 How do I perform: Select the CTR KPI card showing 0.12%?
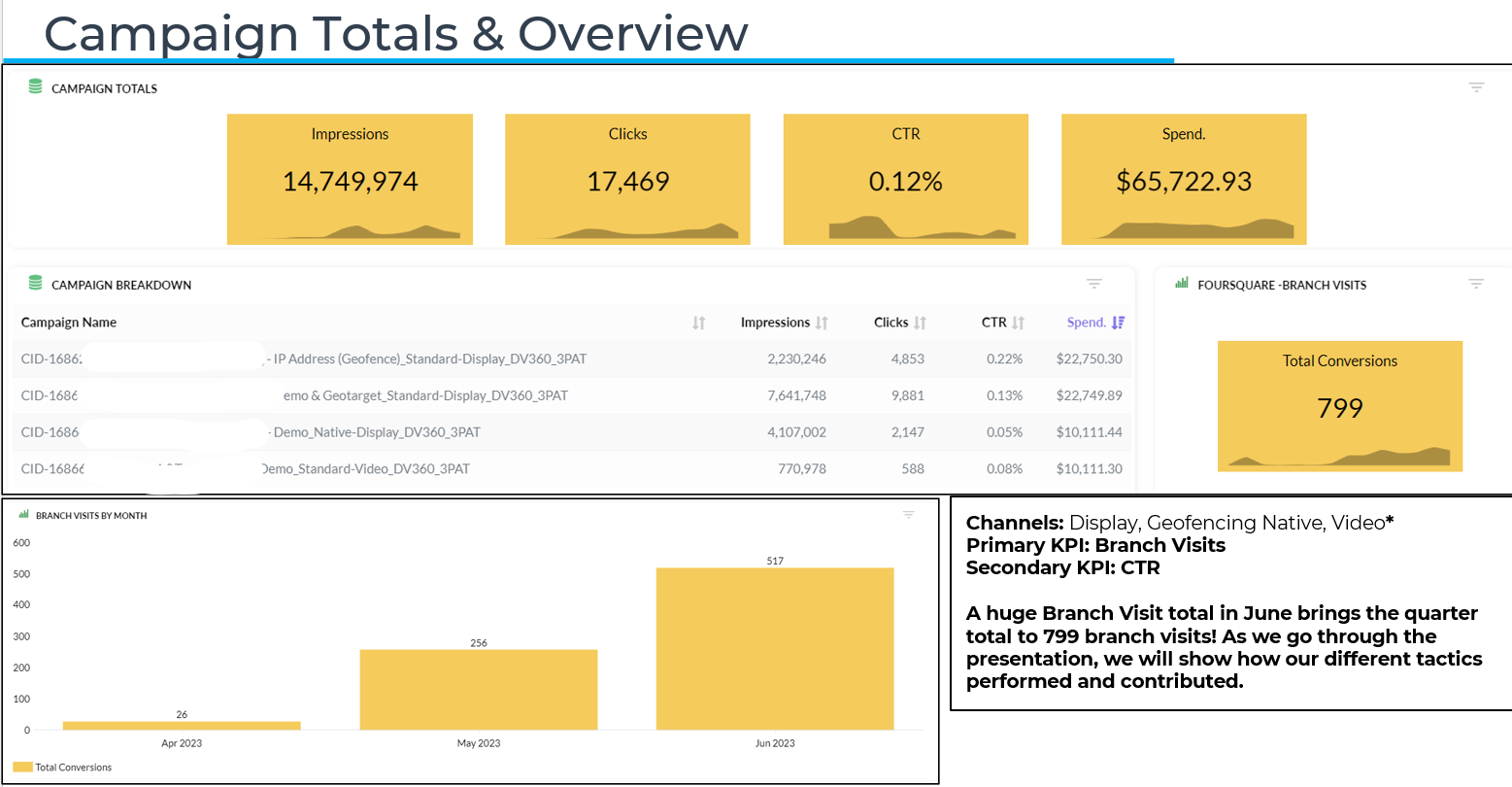coord(906,179)
